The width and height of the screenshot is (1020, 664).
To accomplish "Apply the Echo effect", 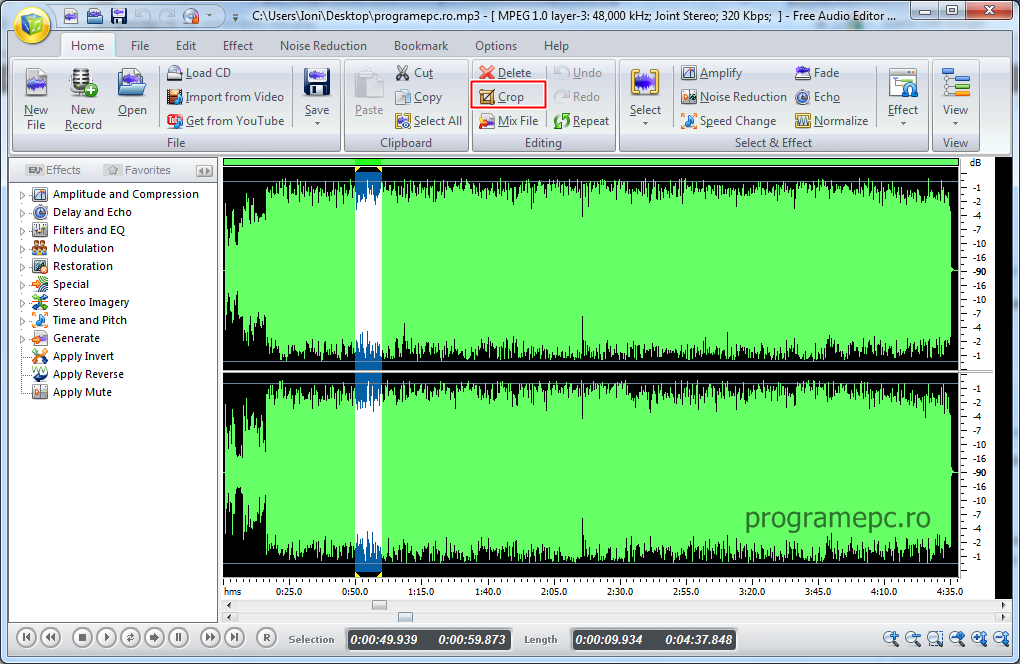I will click(818, 97).
